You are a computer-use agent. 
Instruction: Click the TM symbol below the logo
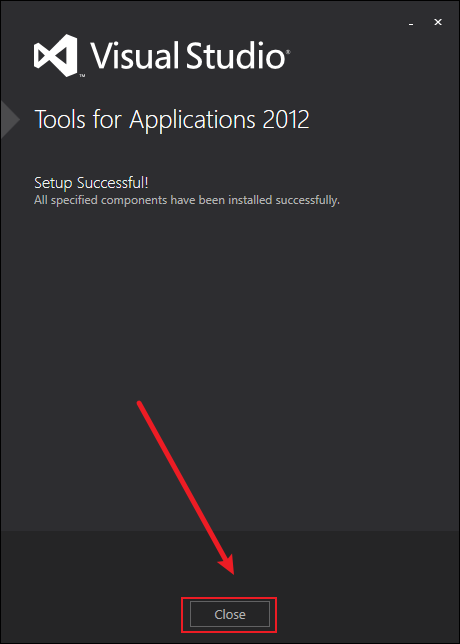(82, 76)
